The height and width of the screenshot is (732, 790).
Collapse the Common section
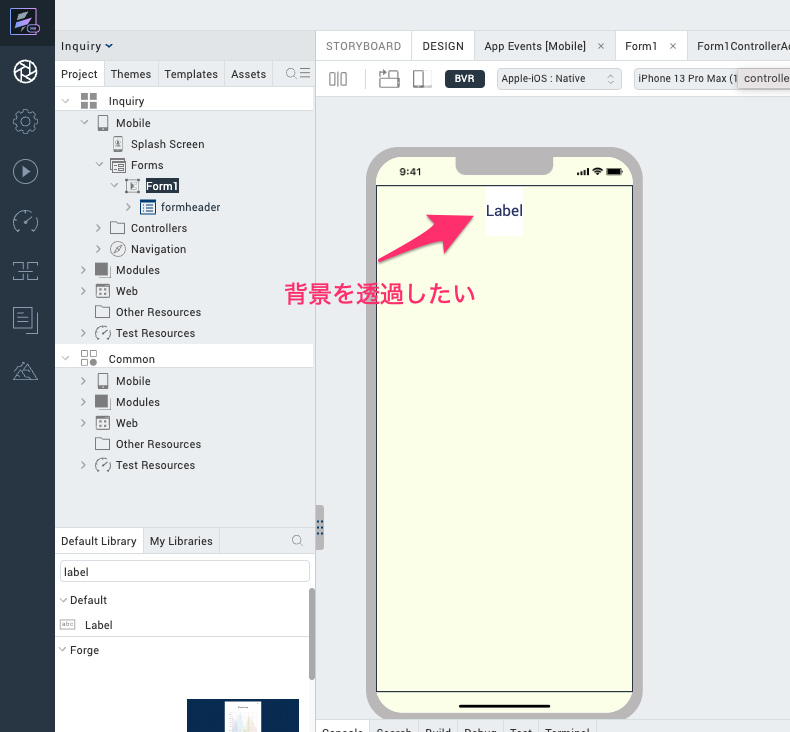point(65,358)
